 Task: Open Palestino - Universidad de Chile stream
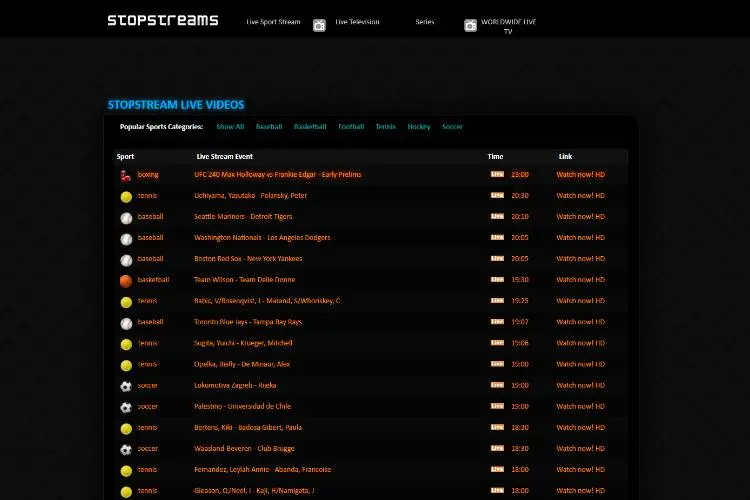coord(243,406)
